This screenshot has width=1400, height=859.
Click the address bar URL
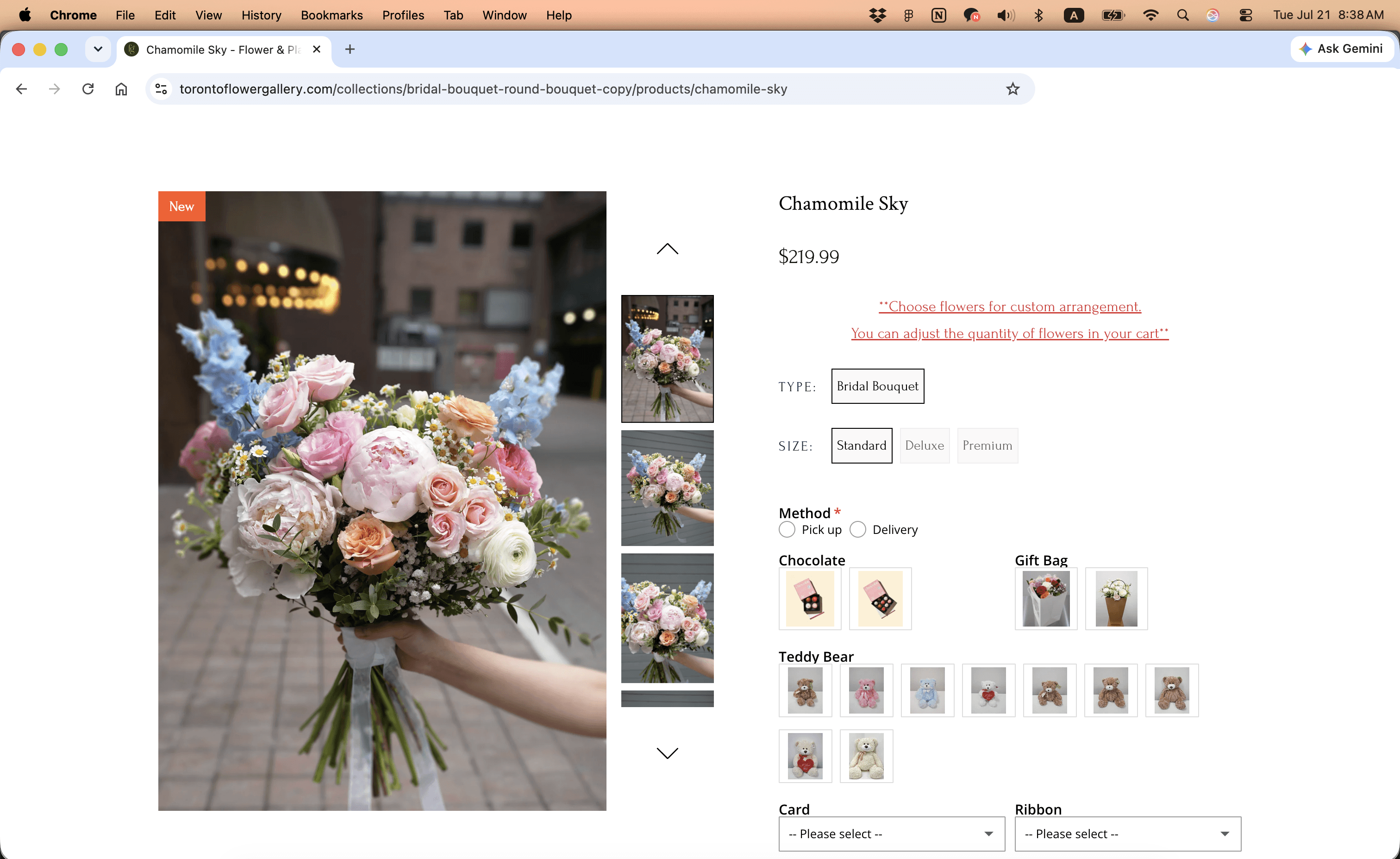click(x=483, y=89)
